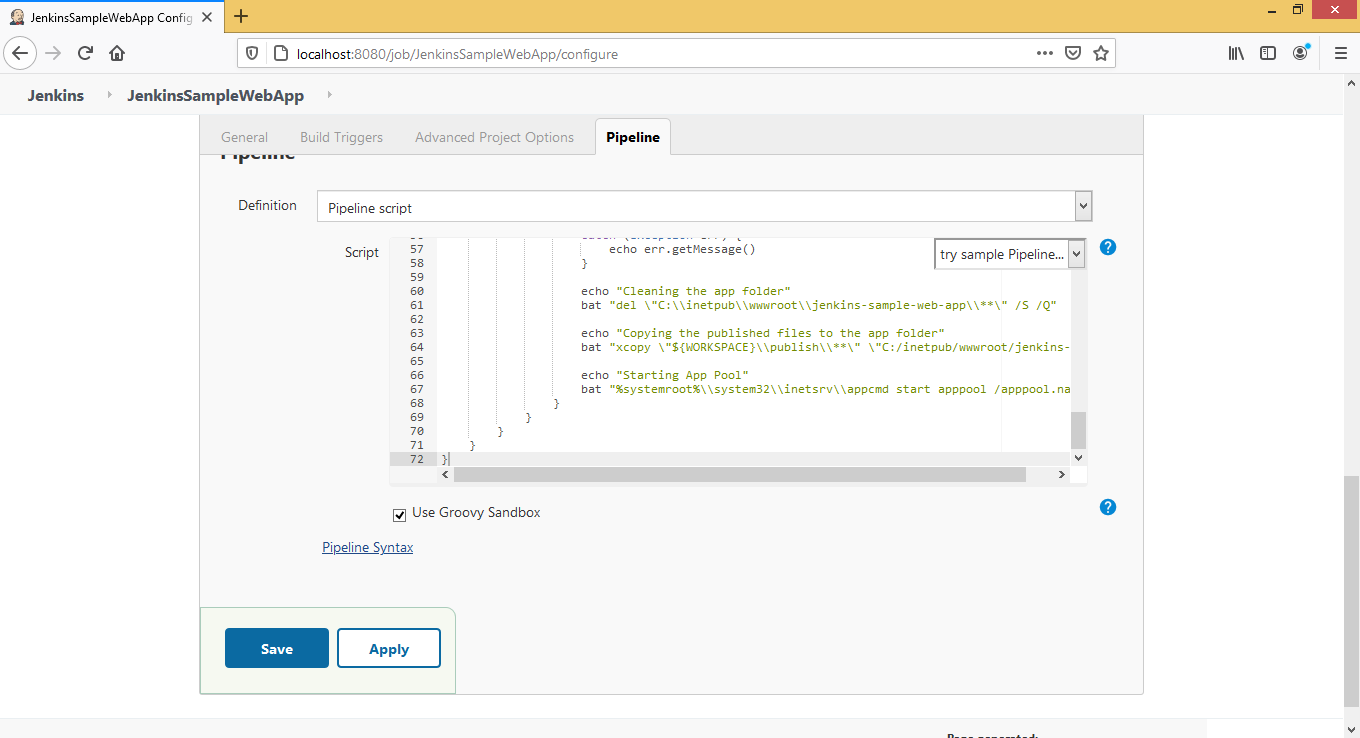
Task: Click the browser page vertical scrollbar
Action: click(1351, 590)
